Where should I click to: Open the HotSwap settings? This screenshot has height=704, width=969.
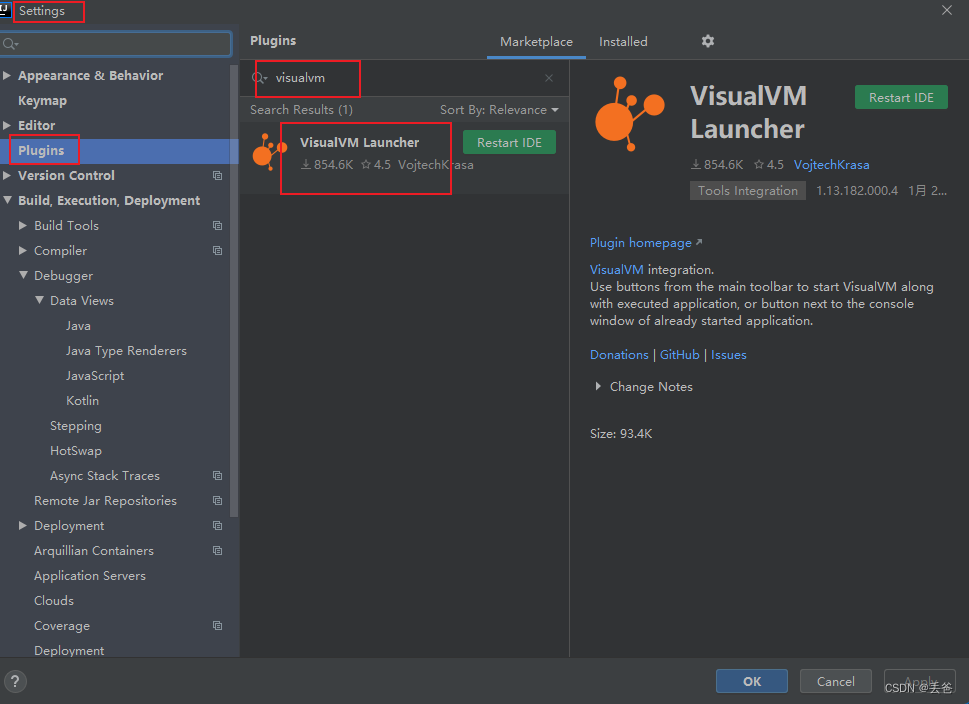tap(75, 451)
